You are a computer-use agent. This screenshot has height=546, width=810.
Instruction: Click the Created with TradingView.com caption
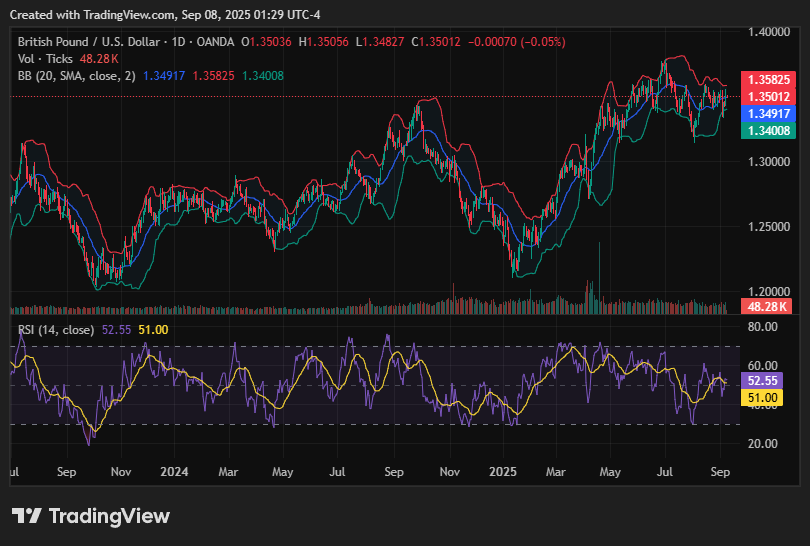coord(165,15)
